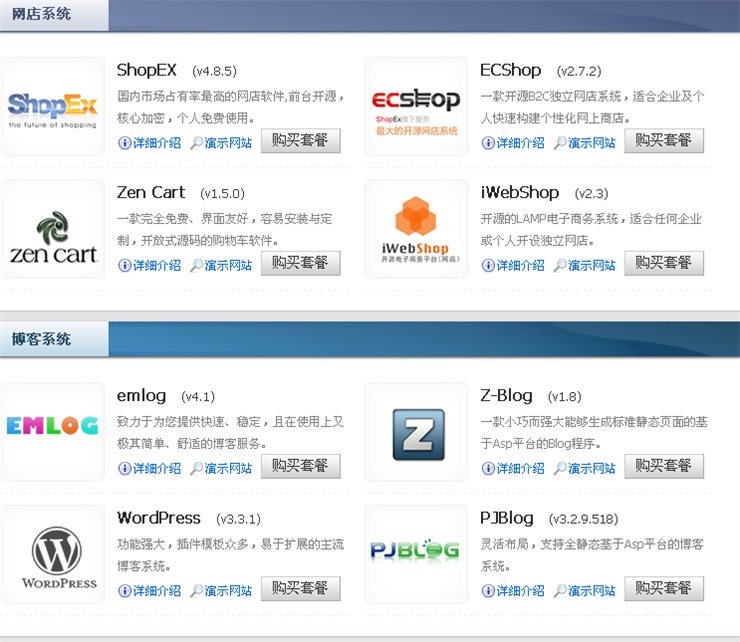
Task: Click the EMLOG colorful logo
Action: (53, 428)
